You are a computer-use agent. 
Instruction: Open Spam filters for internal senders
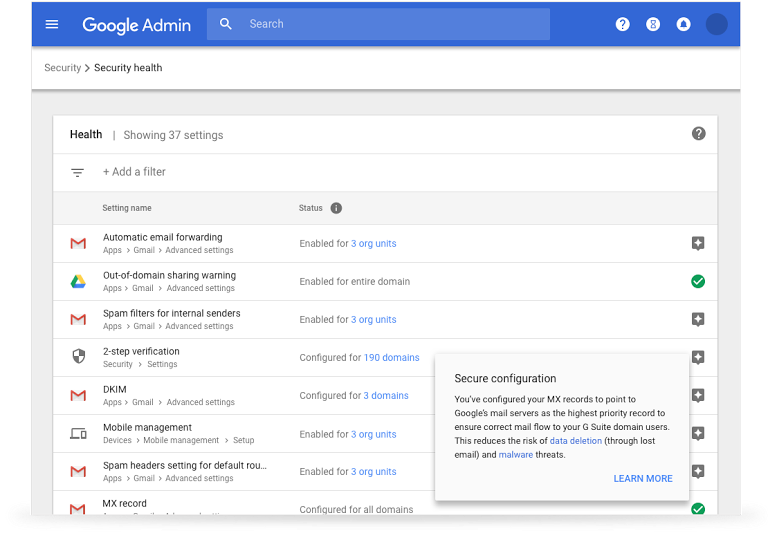pyautogui.click(x=171, y=313)
